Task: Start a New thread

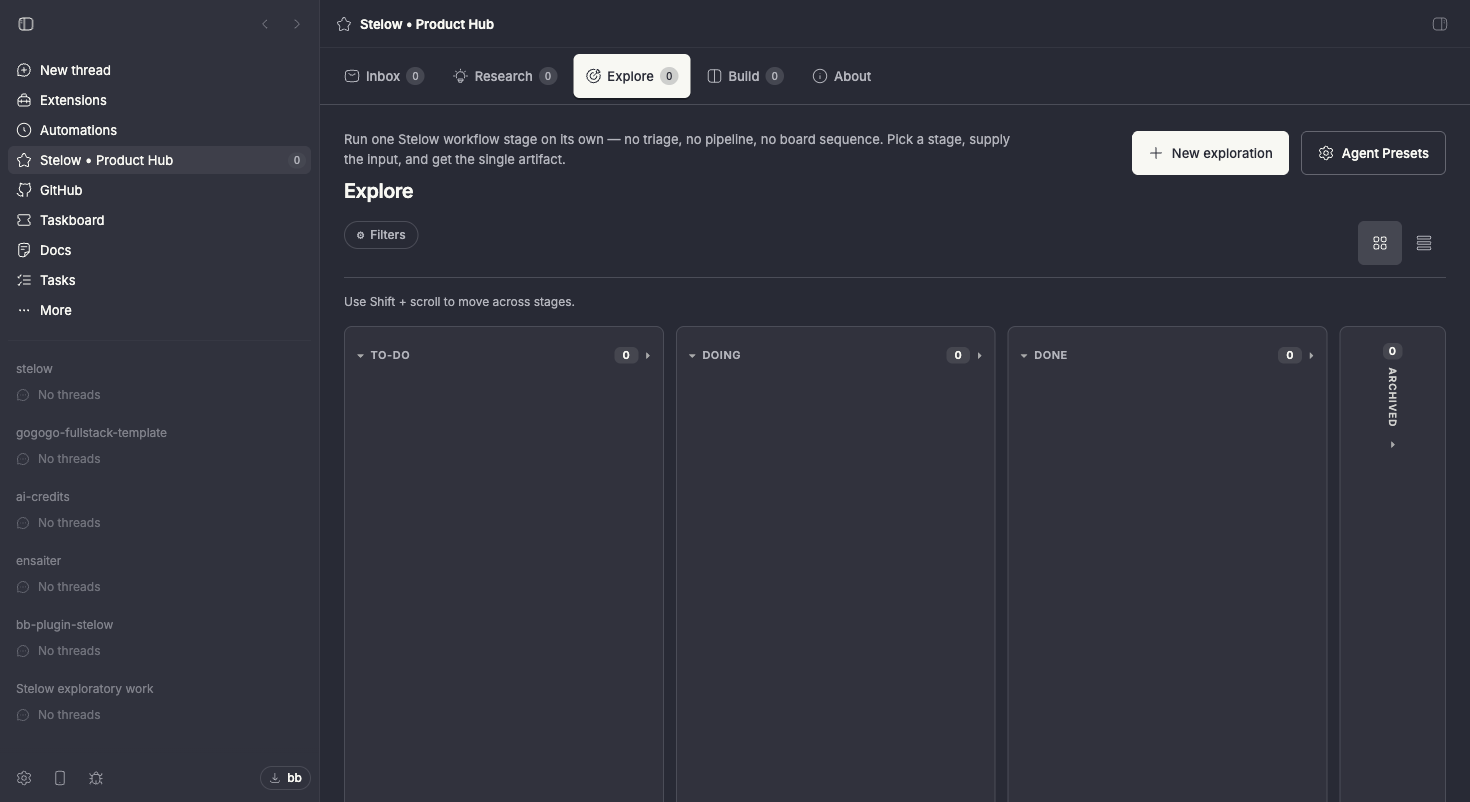Action: pyautogui.click(x=160, y=70)
